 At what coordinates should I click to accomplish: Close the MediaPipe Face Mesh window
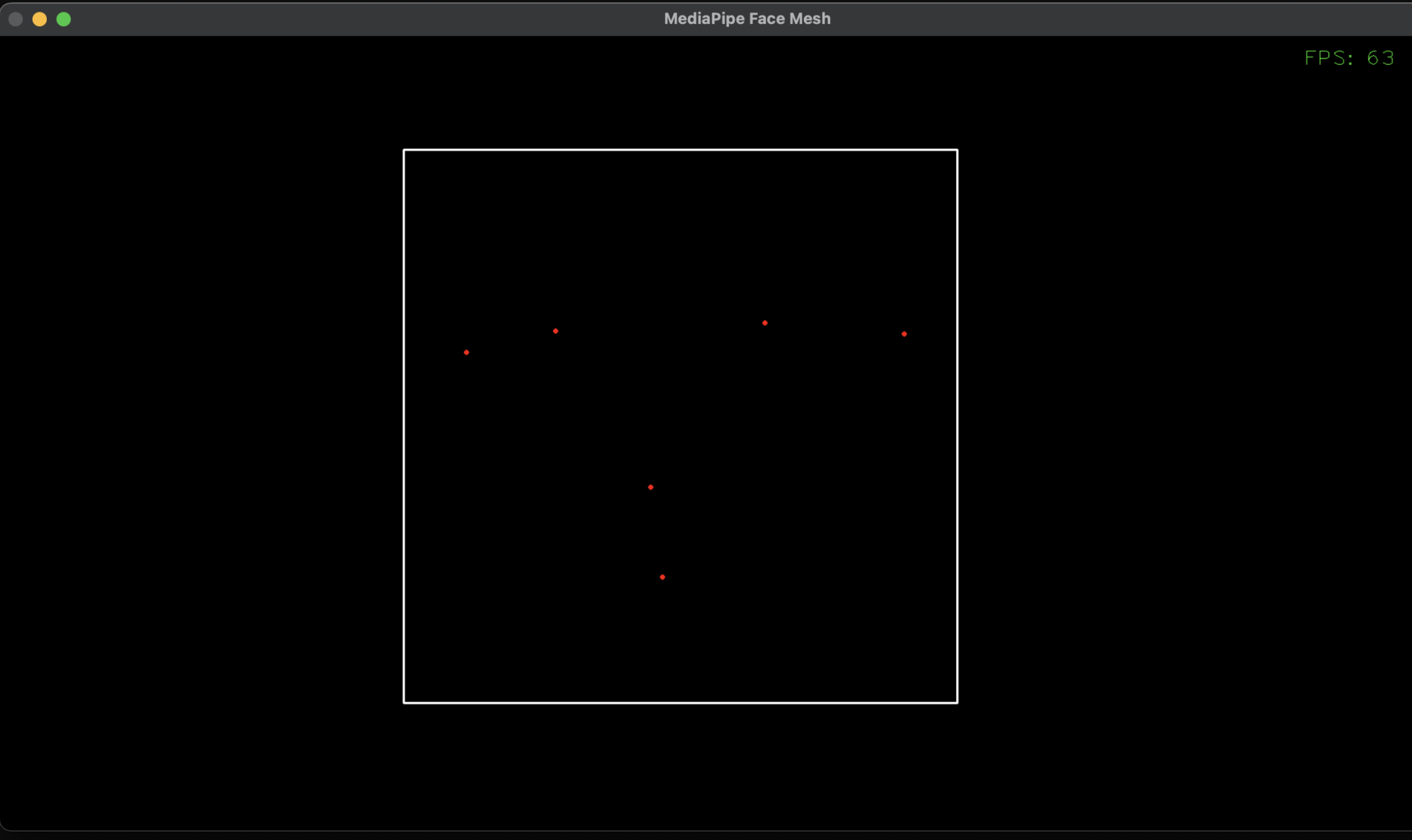[x=14, y=19]
